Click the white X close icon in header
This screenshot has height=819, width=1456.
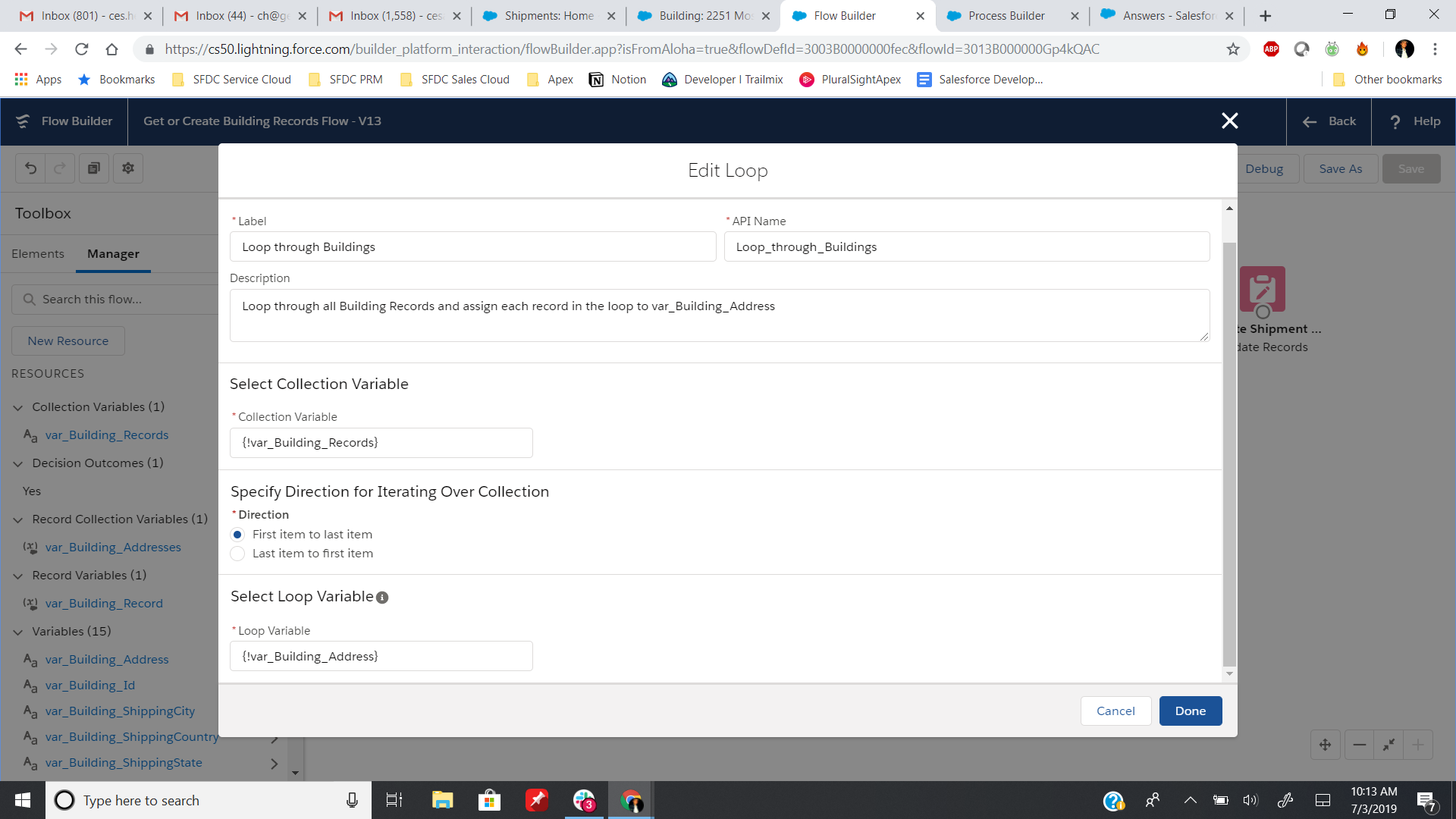click(x=1229, y=121)
